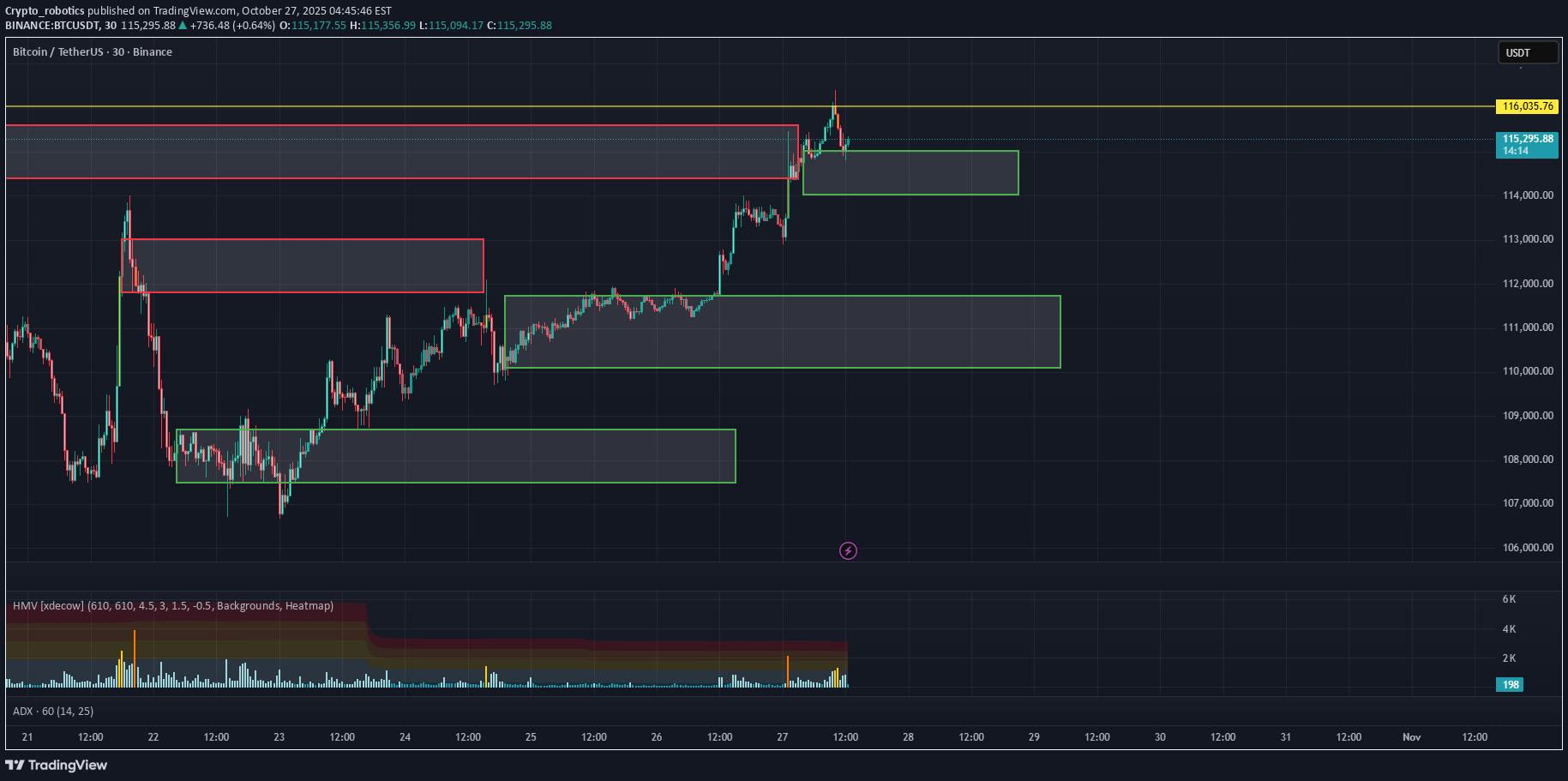
Task: Click the 114,000.00 price axis label
Action: (x=1528, y=195)
